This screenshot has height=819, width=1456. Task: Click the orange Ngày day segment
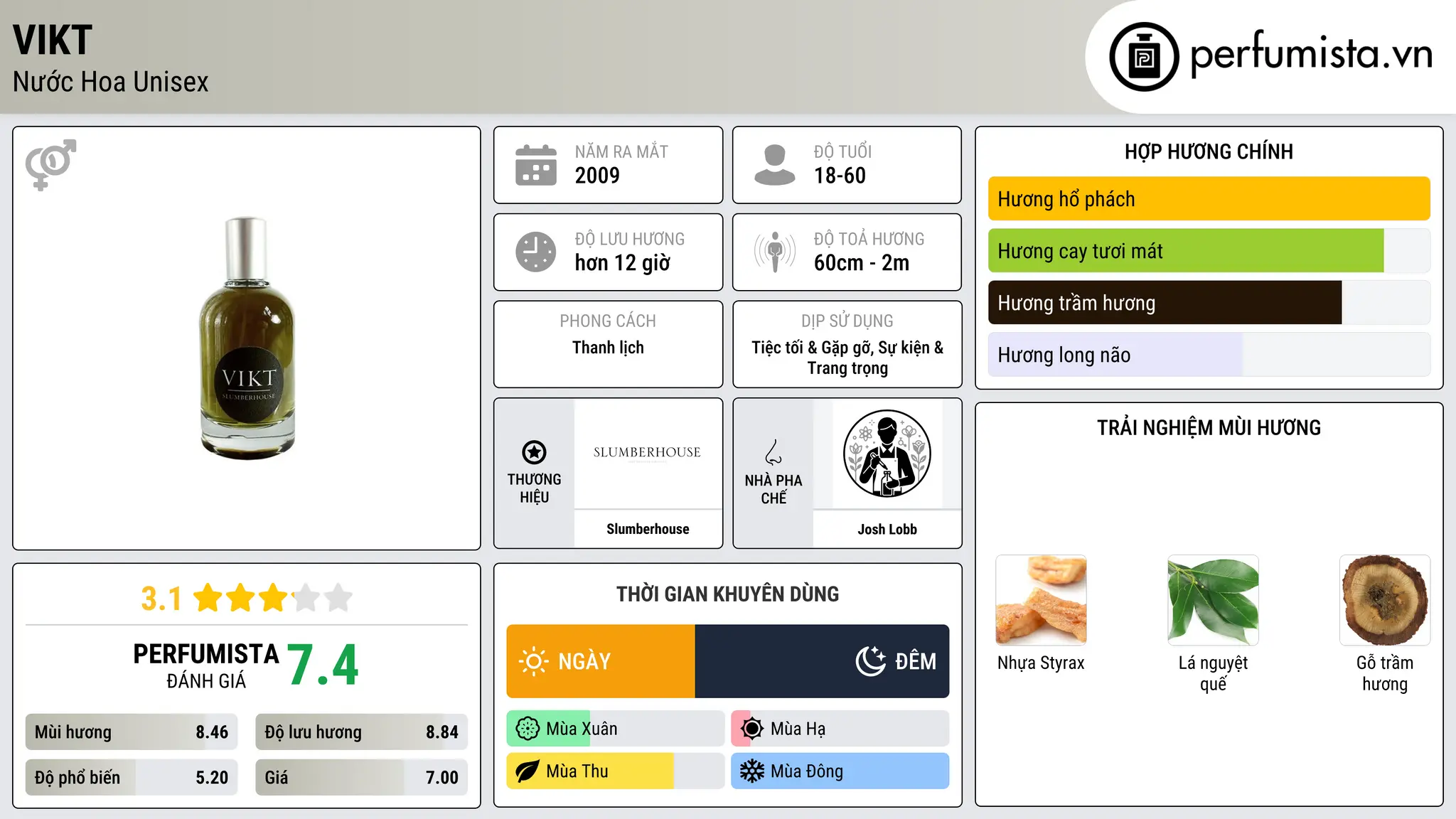601,661
